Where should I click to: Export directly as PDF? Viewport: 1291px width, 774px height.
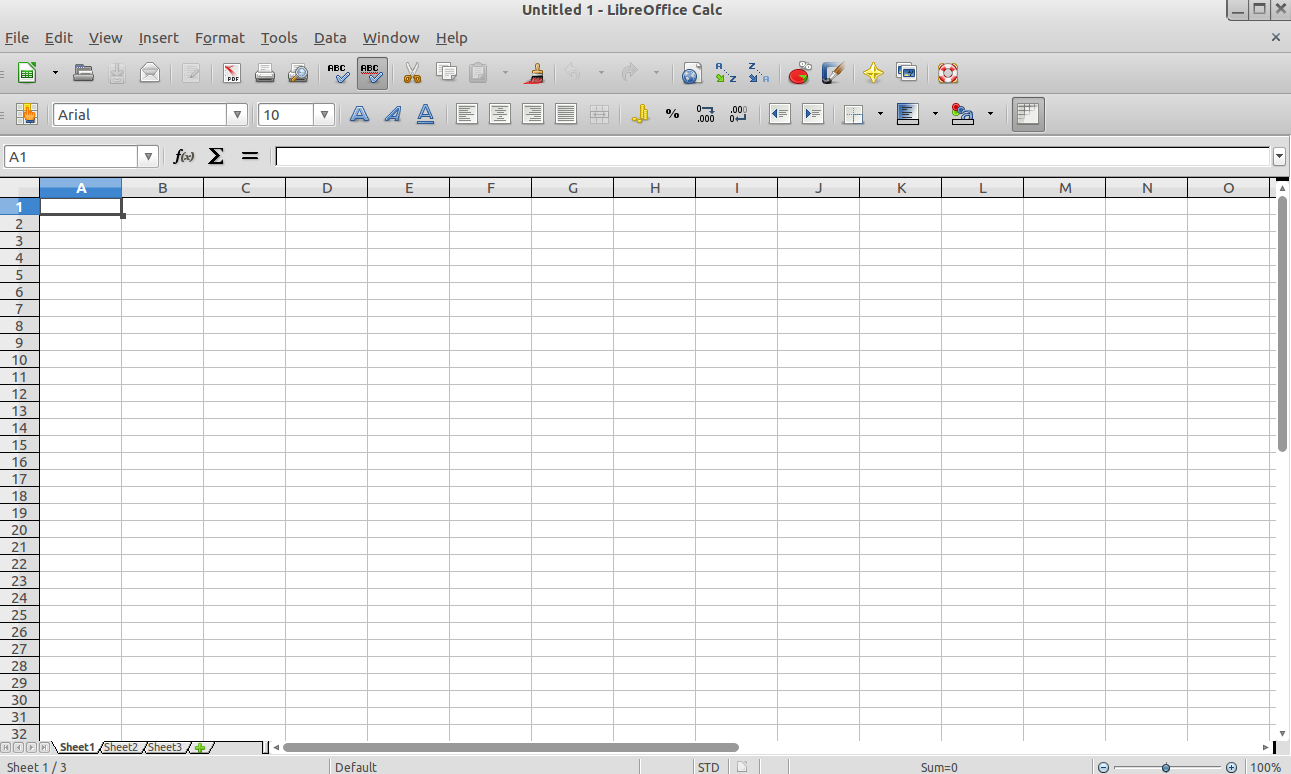pos(232,73)
